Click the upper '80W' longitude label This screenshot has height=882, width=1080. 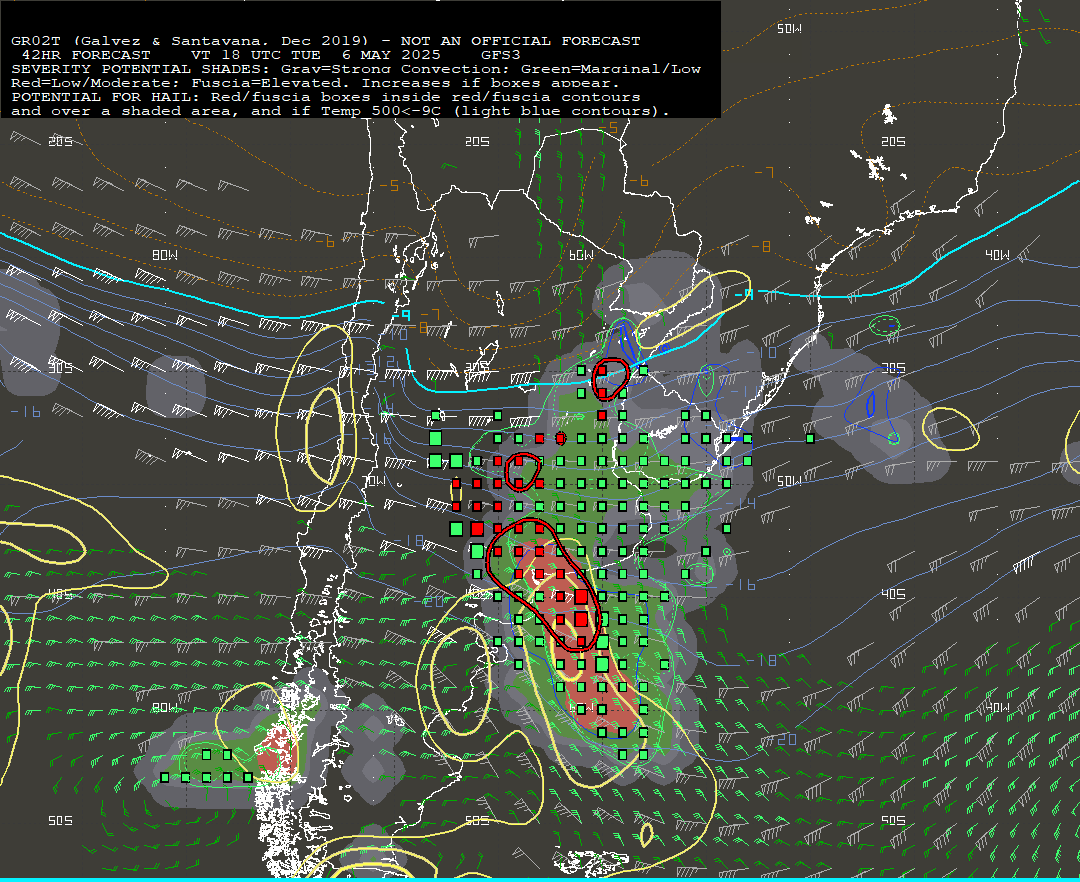pos(165,255)
